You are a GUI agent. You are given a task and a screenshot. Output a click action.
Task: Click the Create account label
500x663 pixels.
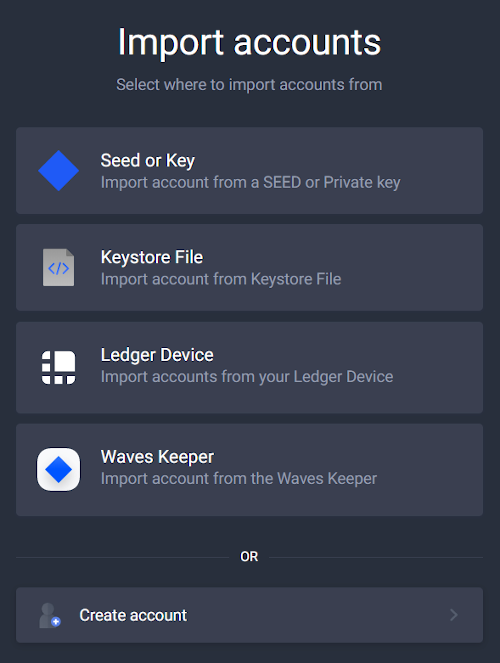pyautogui.click(x=133, y=615)
